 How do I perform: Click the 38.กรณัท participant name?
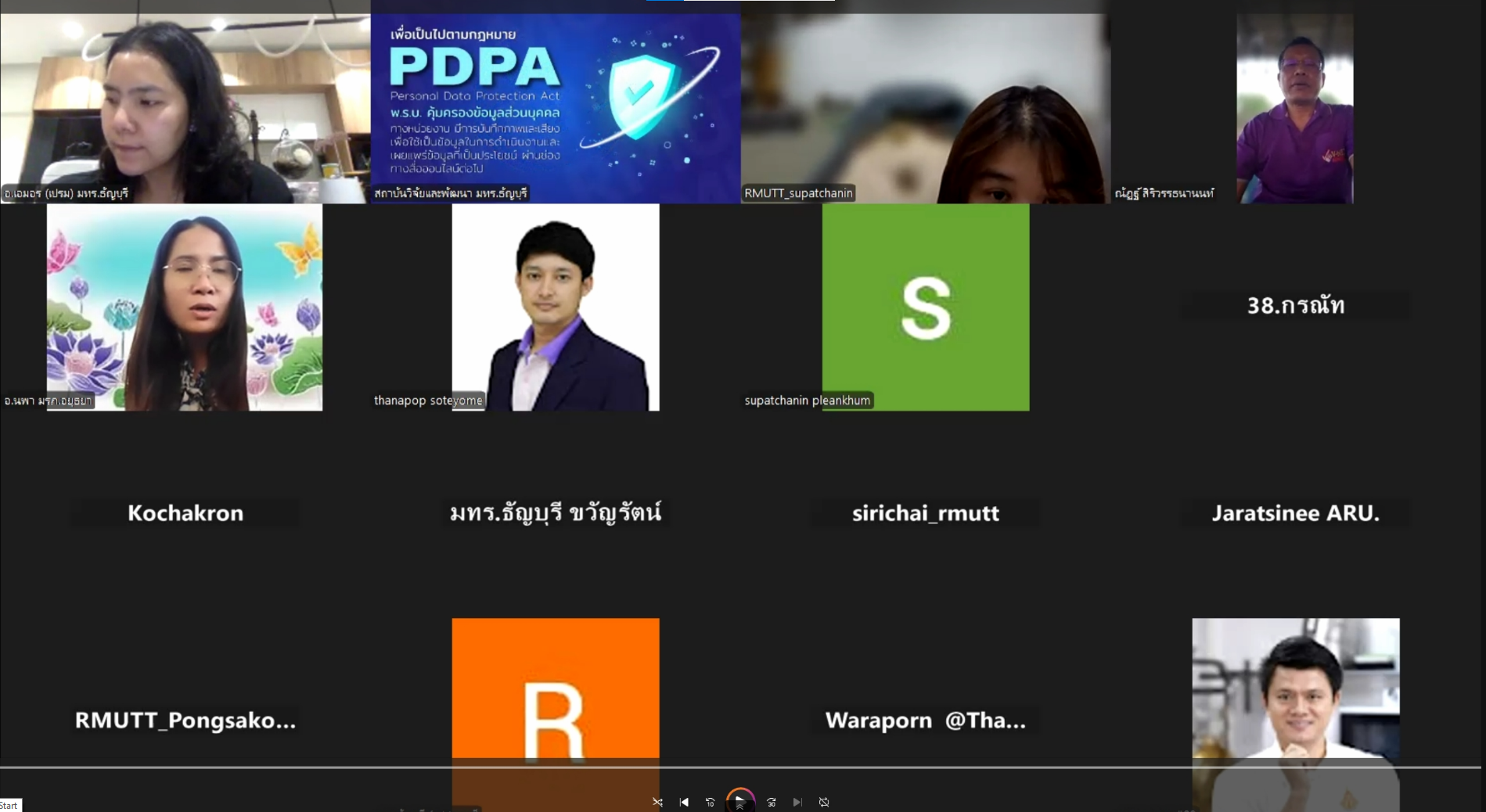pos(1296,305)
